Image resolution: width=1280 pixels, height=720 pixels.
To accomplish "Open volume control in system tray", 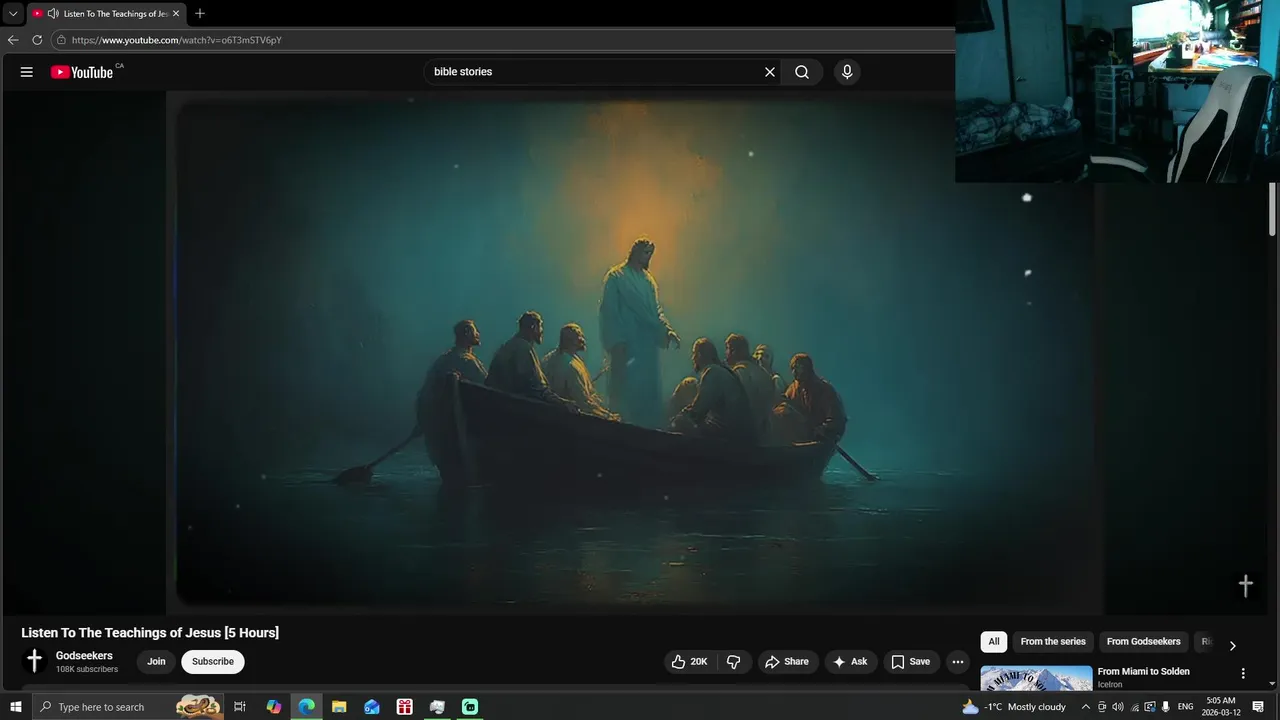I will click(x=1118, y=707).
